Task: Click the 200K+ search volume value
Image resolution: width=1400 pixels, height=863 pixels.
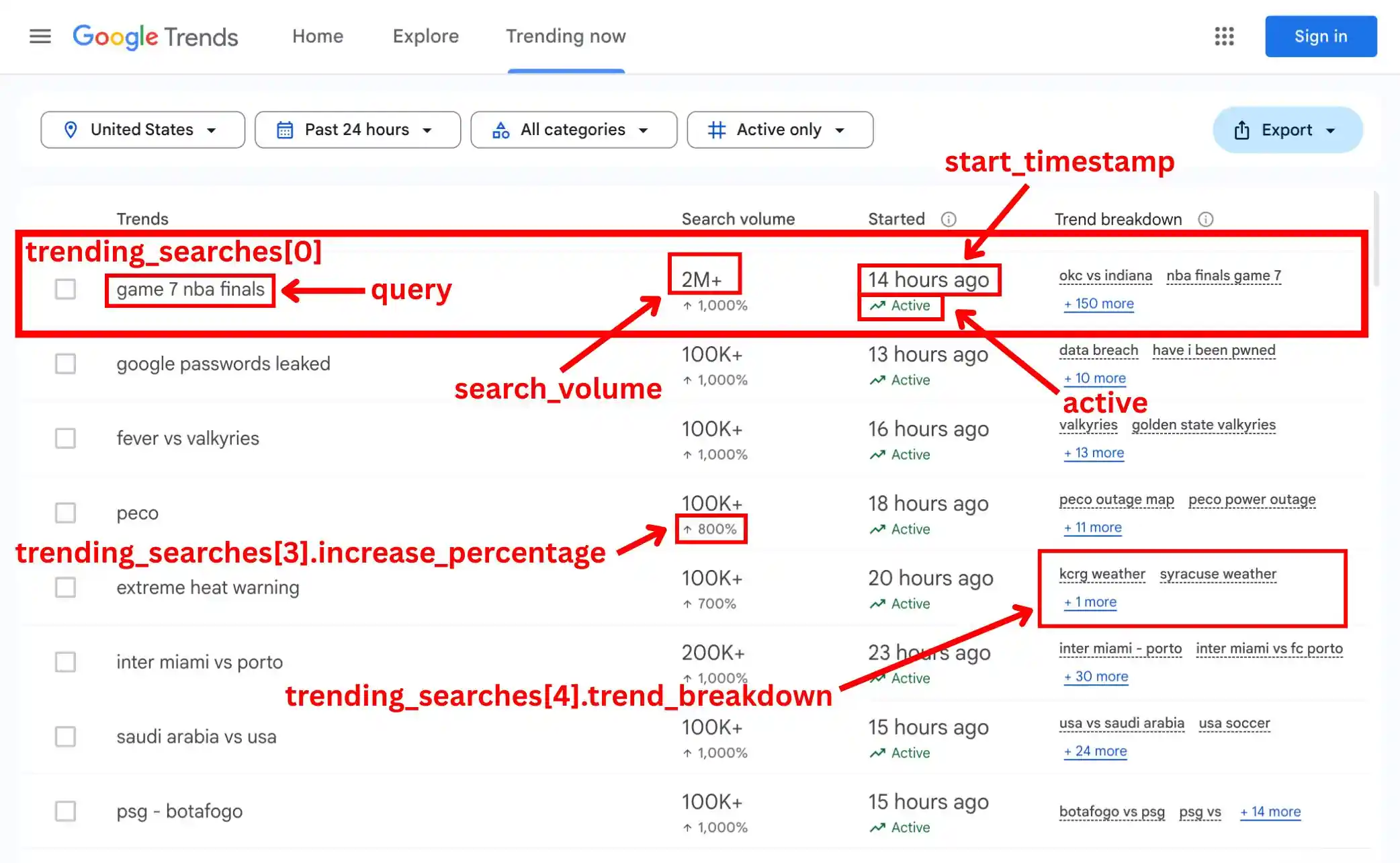Action: pos(713,653)
